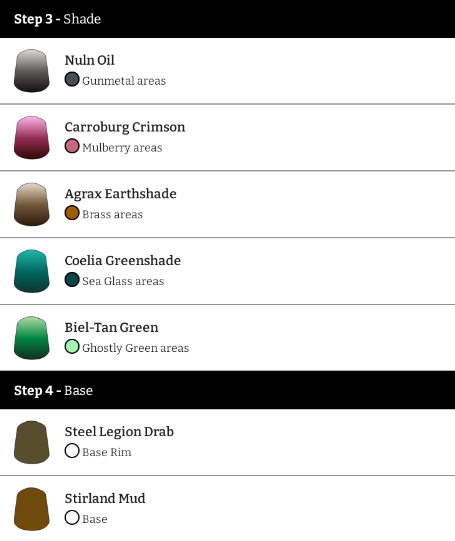Click the Gunmetal color circle swatch
This screenshot has width=455, height=541.
tap(72, 79)
